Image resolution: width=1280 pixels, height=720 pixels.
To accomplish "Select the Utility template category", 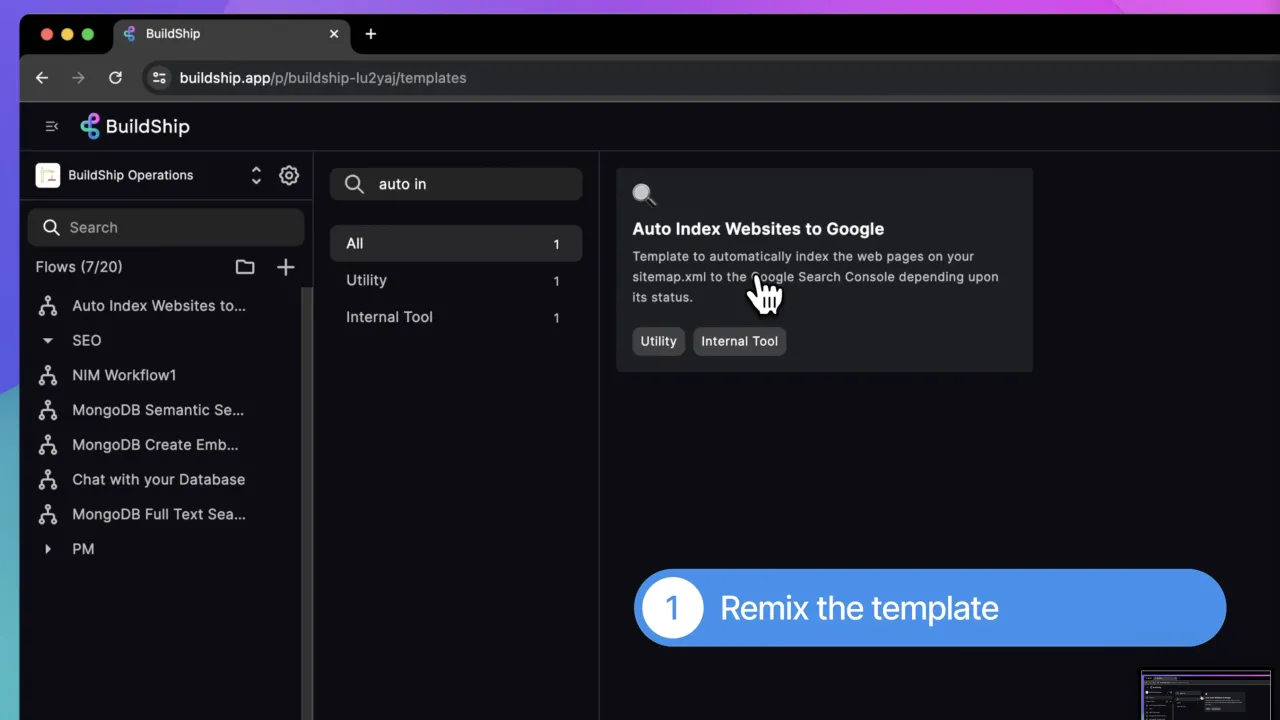I will coord(456,281).
